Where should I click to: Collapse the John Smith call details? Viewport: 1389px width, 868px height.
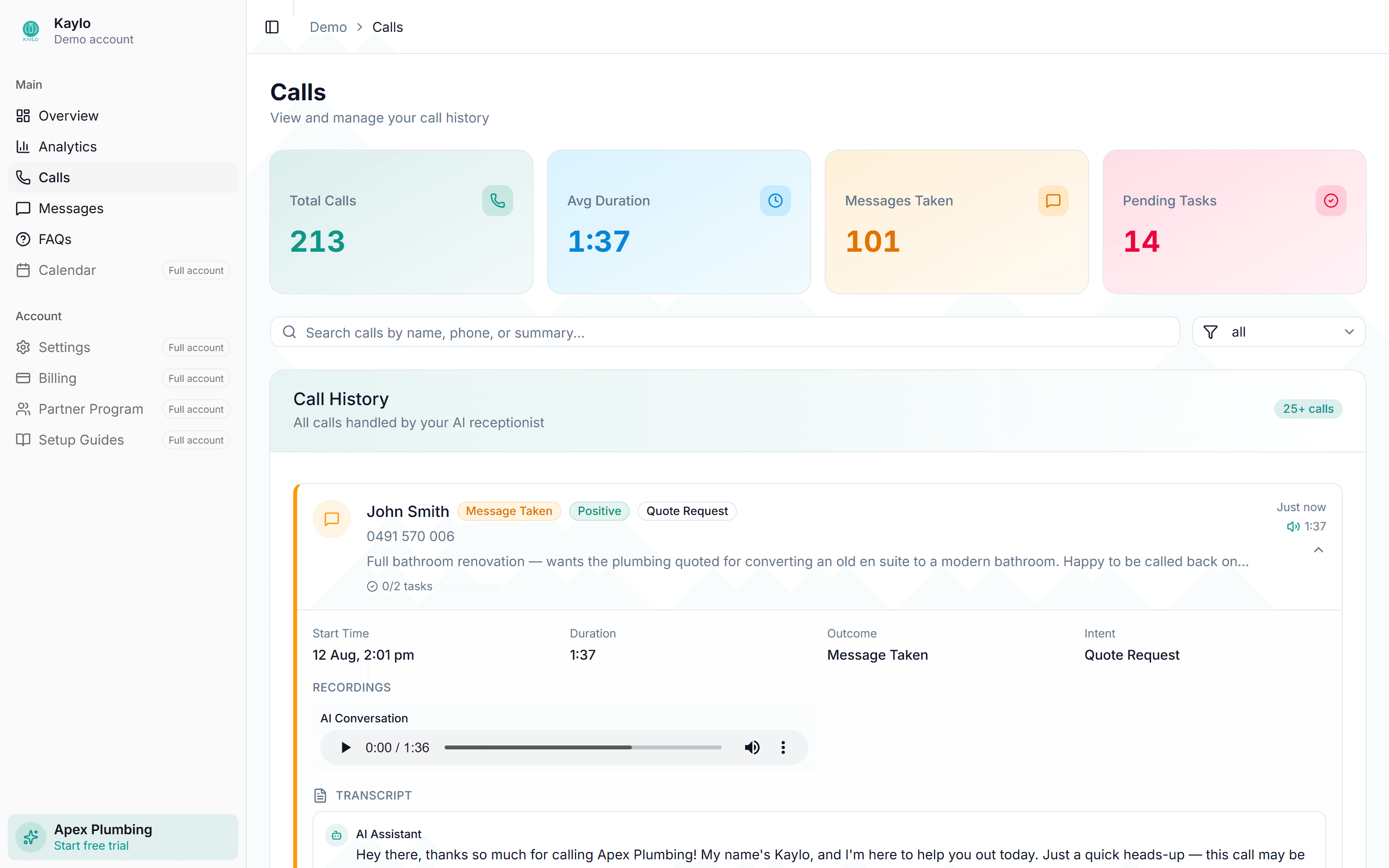click(1318, 550)
